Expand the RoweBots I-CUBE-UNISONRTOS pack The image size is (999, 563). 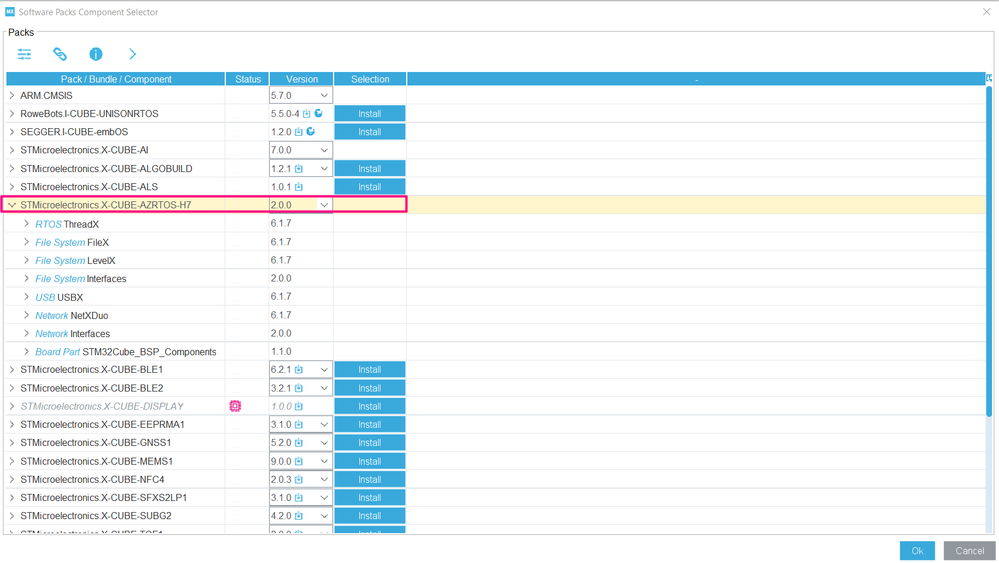[11, 113]
